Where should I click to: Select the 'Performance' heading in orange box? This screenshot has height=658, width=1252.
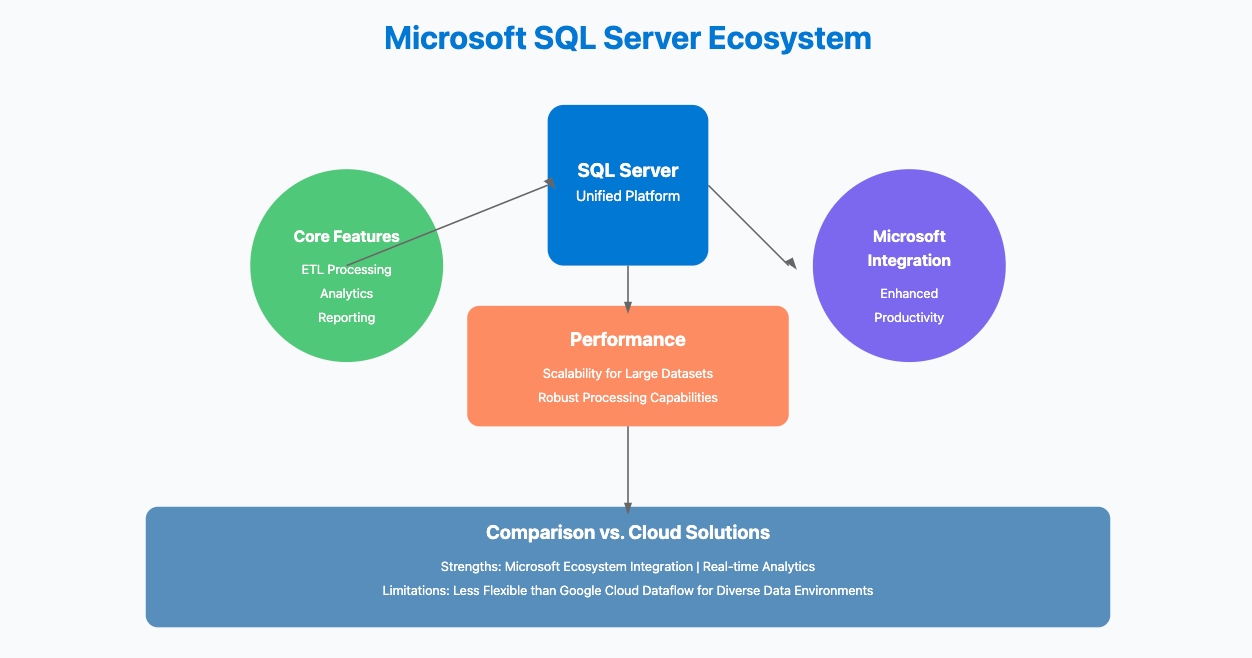[x=627, y=340]
